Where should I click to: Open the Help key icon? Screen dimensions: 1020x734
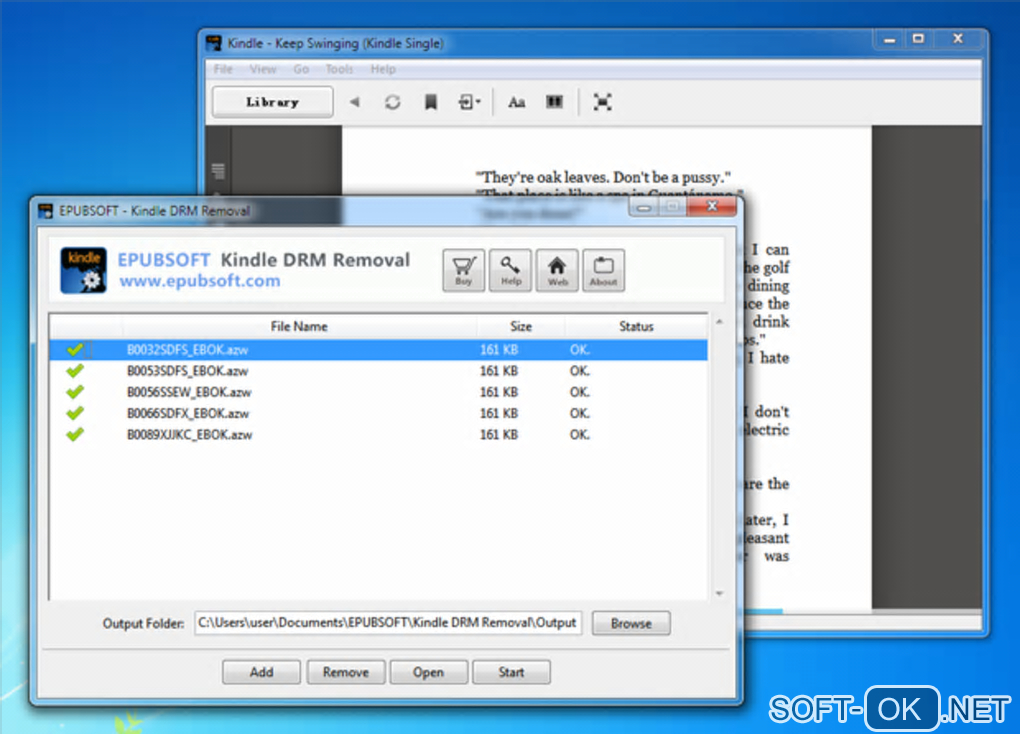pos(511,270)
